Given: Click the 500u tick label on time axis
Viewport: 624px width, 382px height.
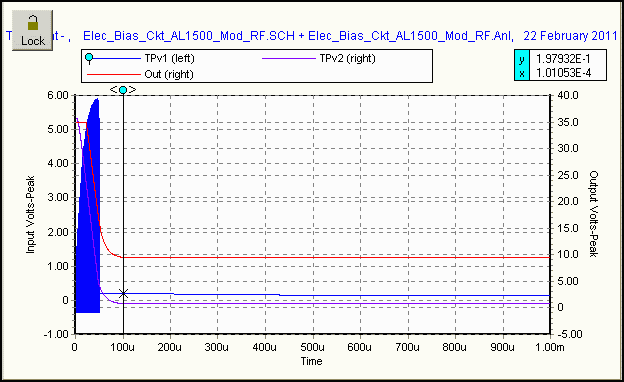Looking at the screenshot, I should [312, 347].
